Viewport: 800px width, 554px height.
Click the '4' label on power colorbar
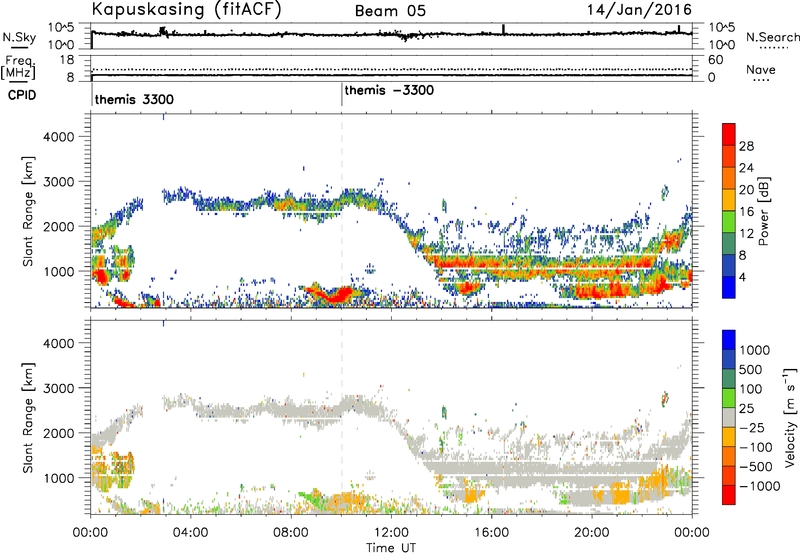(742, 277)
